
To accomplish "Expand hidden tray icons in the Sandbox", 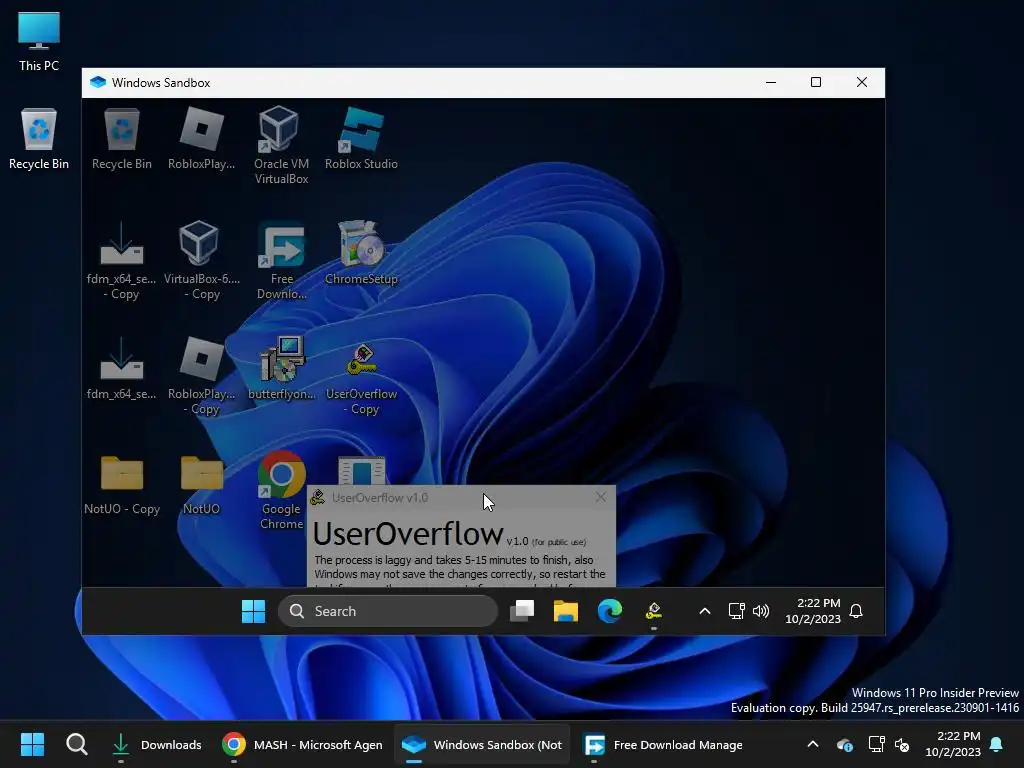I will 705,611.
